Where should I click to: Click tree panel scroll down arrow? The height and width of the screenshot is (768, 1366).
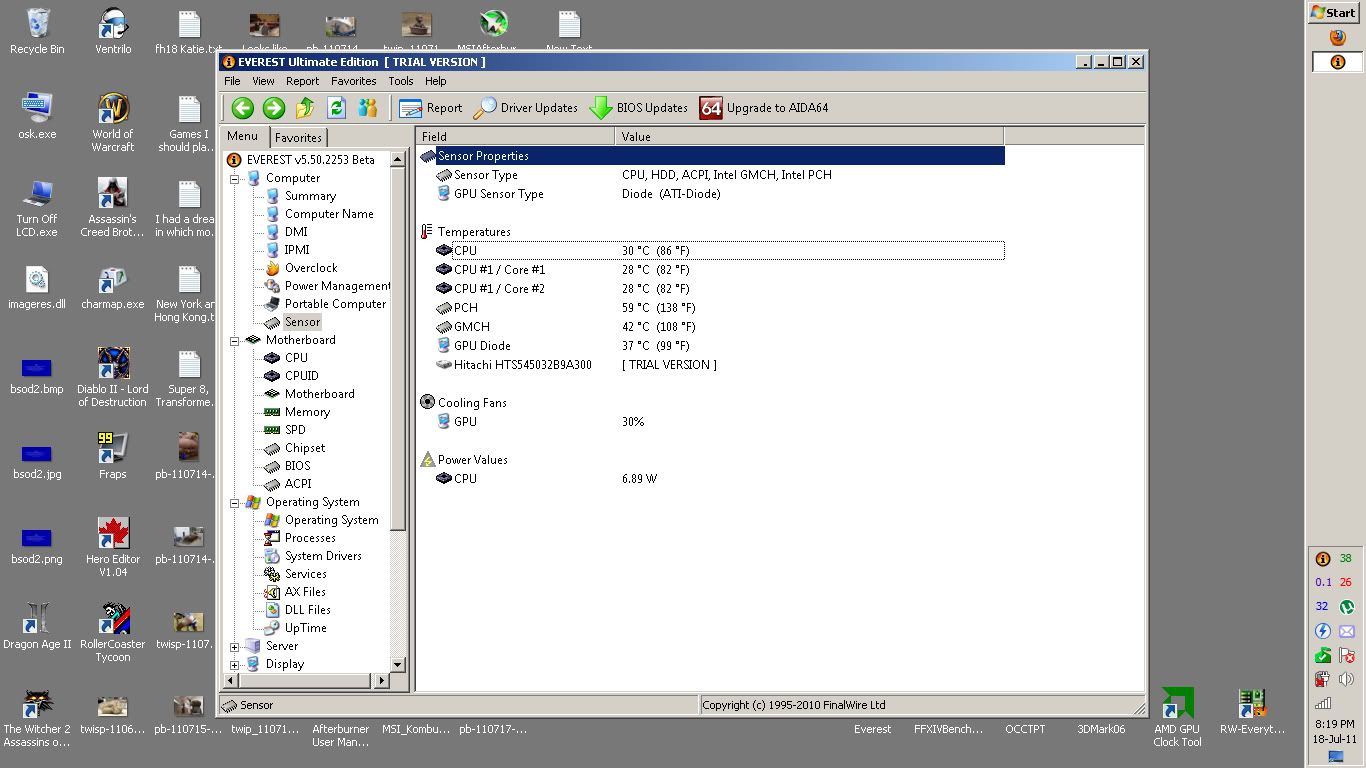point(397,664)
